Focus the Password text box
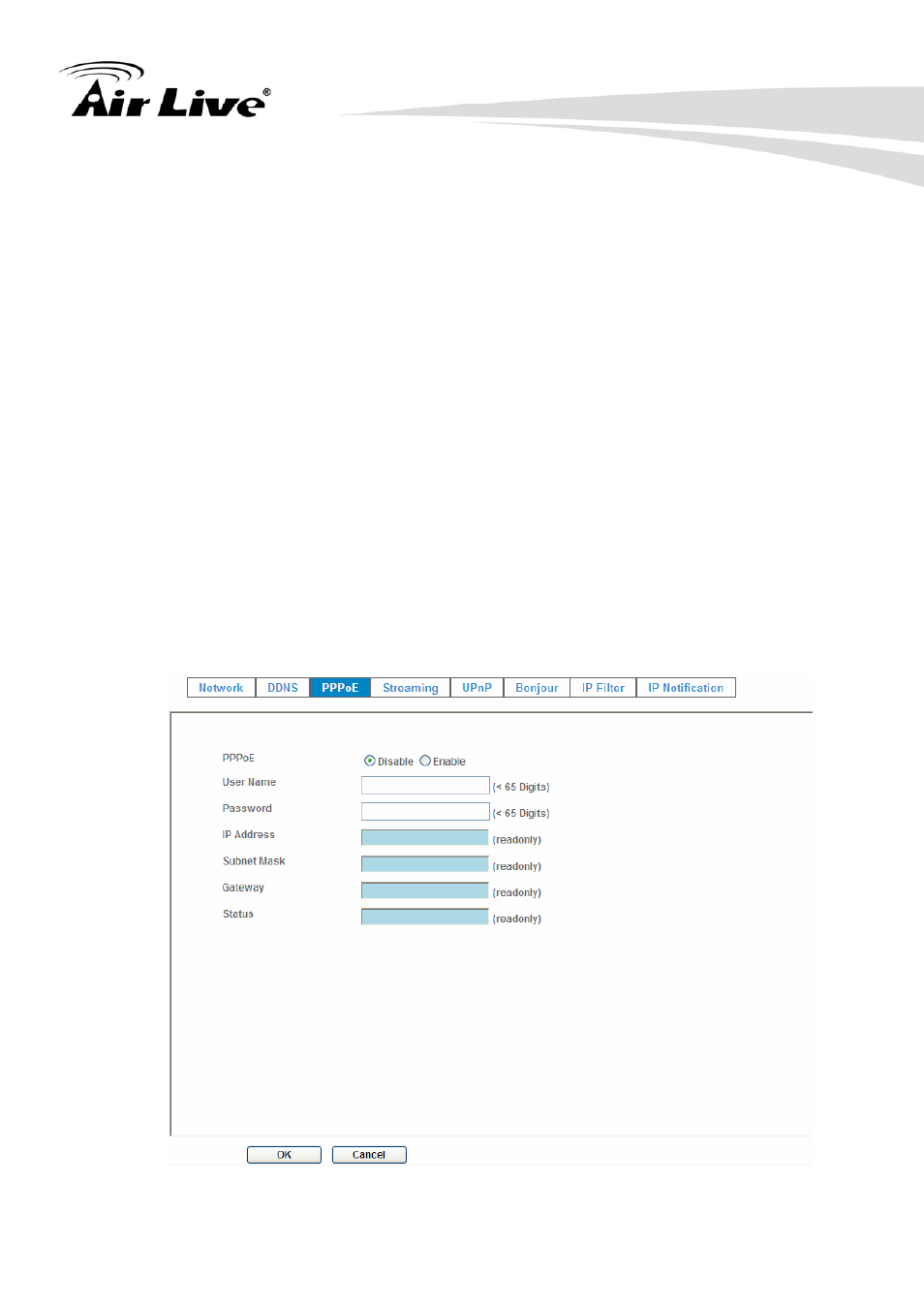924x1308 pixels. (425, 812)
